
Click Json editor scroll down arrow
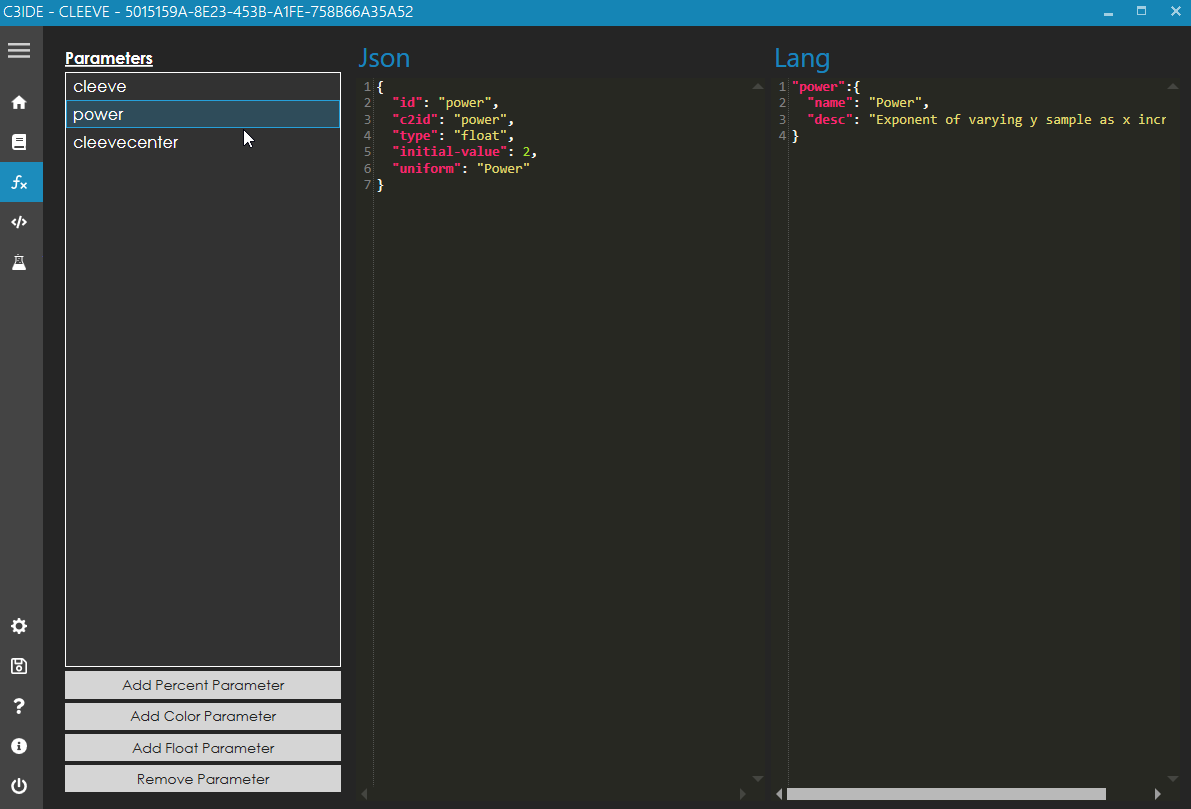tap(757, 779)
